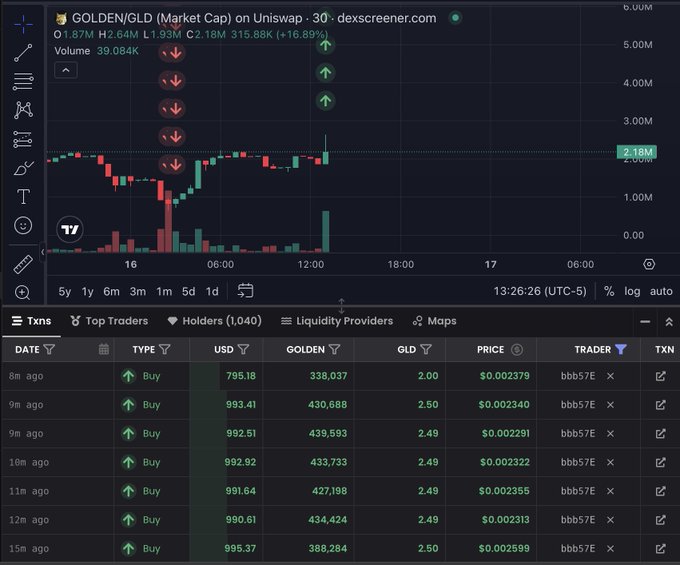This screenshot has width=680, height=565.
Task: Click the chart title GOLDEN/GLD symbol
Action: [x=112, y=18]
